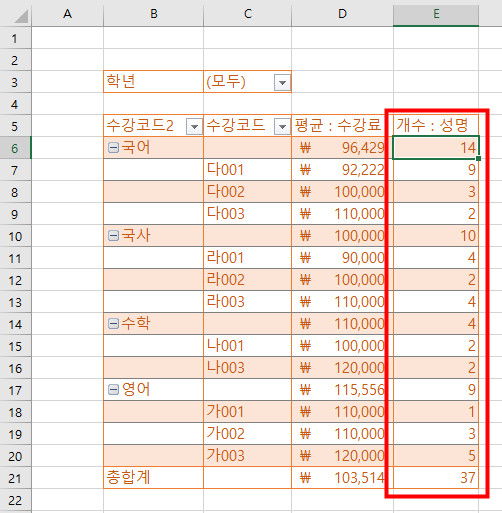The image size is (502, 513).
Task: Collapse the 수학 group
Action: pyautogui.click(x=113, y=324)
